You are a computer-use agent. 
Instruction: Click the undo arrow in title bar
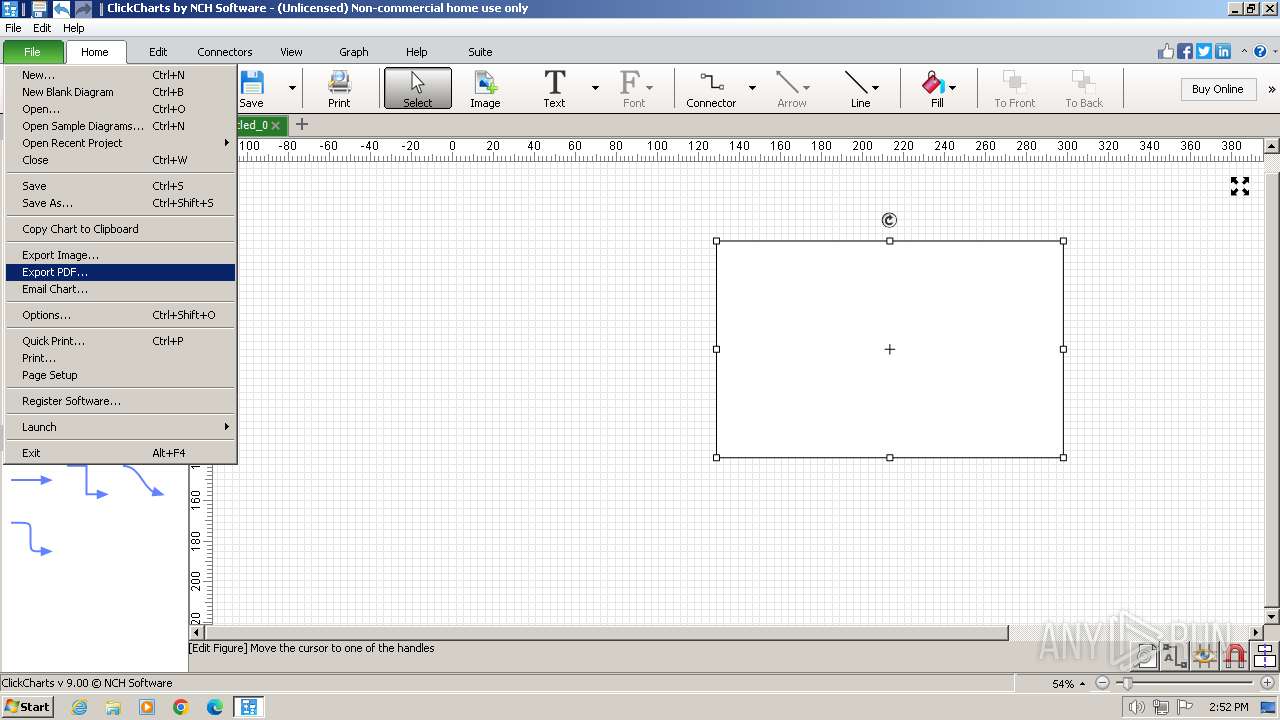62,8
